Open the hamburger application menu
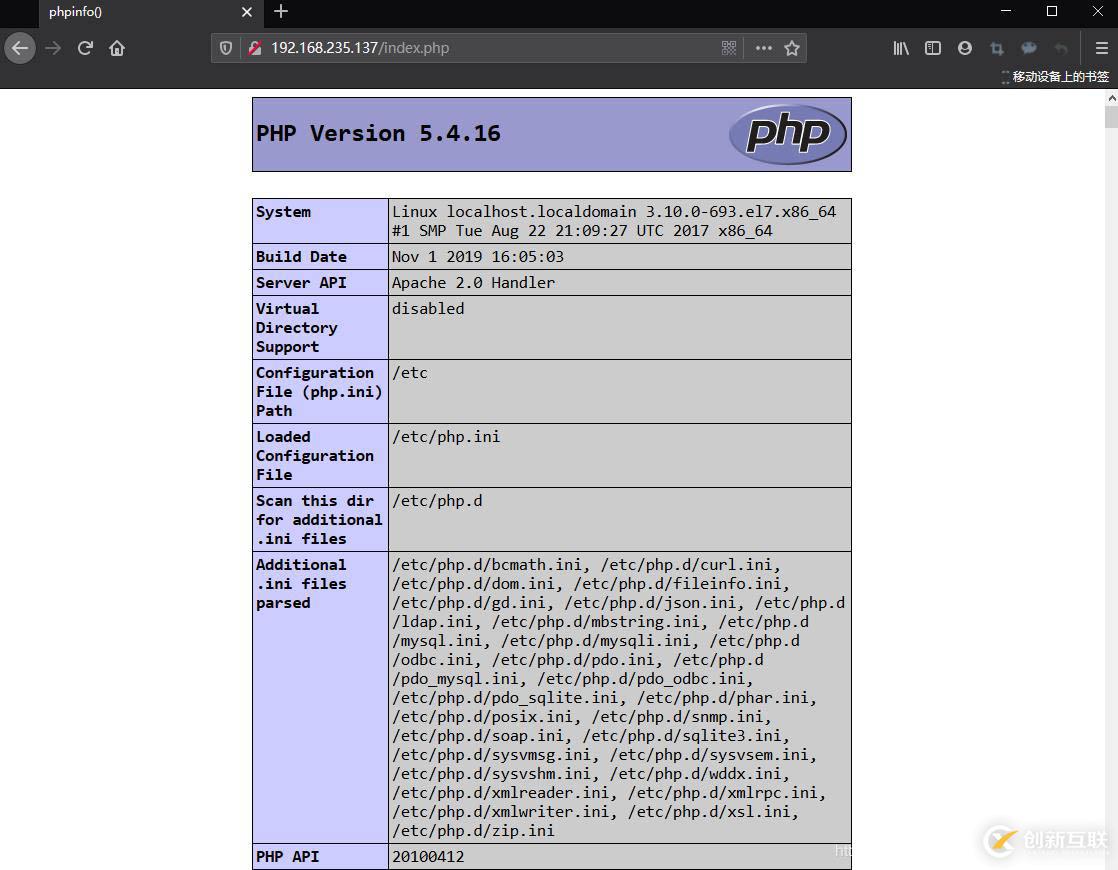 point(1102,48)
